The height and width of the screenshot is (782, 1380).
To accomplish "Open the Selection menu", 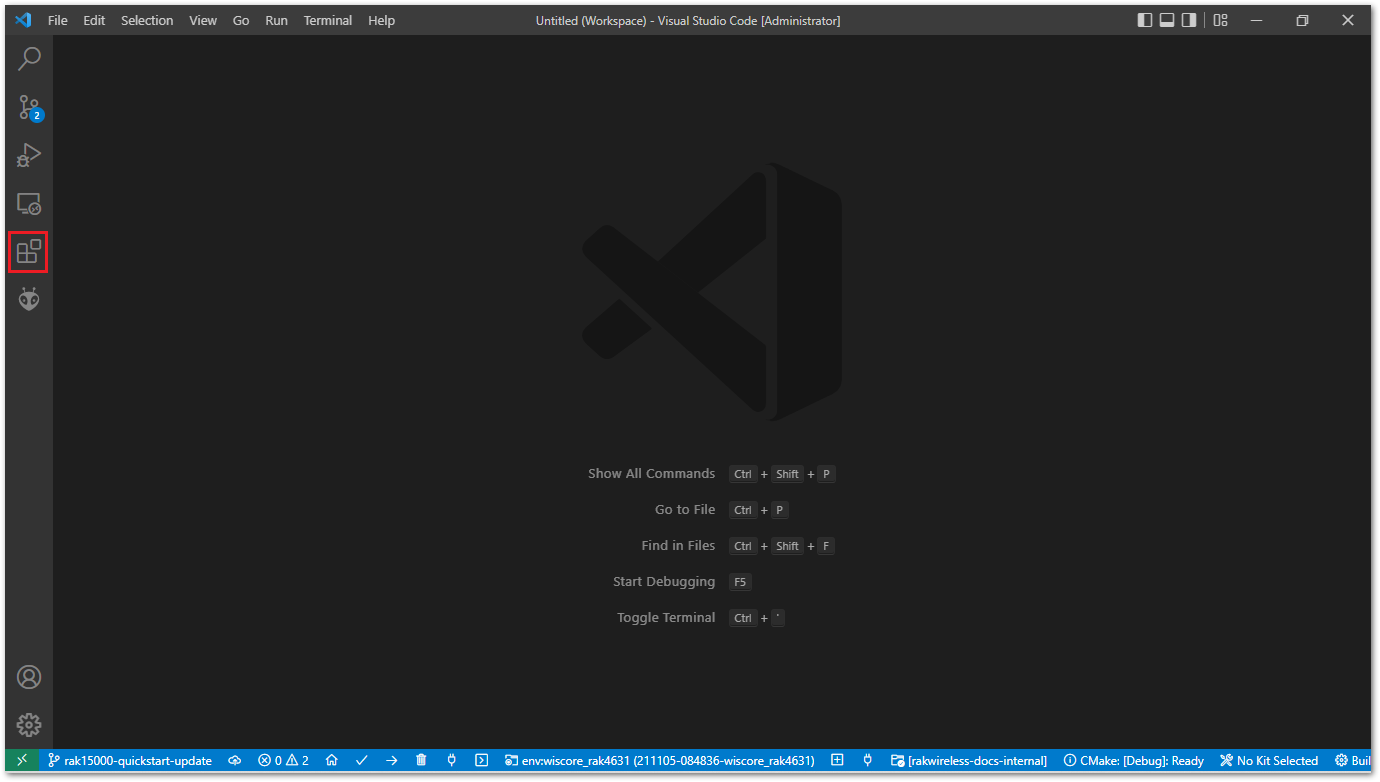I will pyautogui.click(x=147, y=20).
